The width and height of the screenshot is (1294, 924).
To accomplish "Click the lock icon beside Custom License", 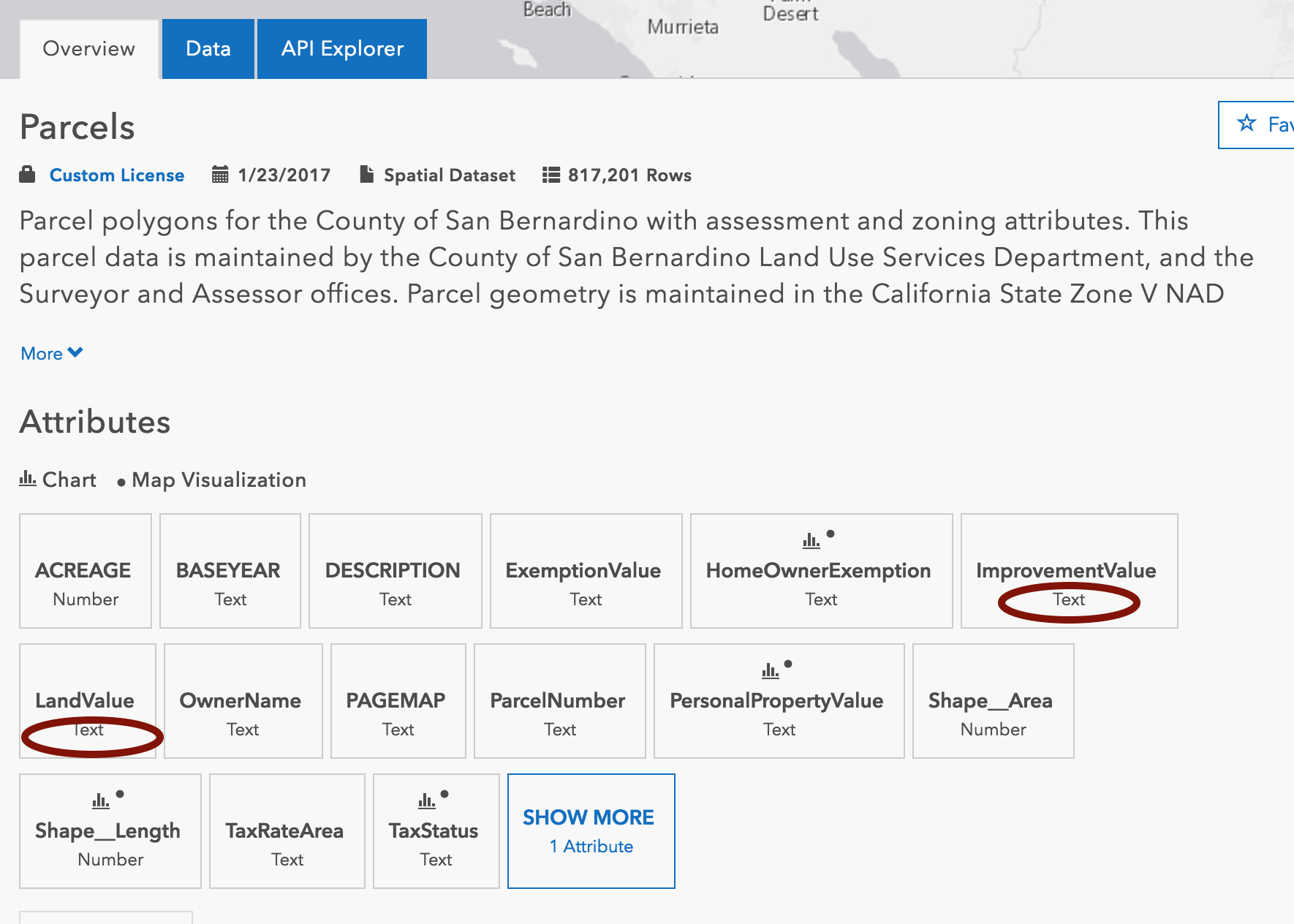I will (x=27, y=175).
